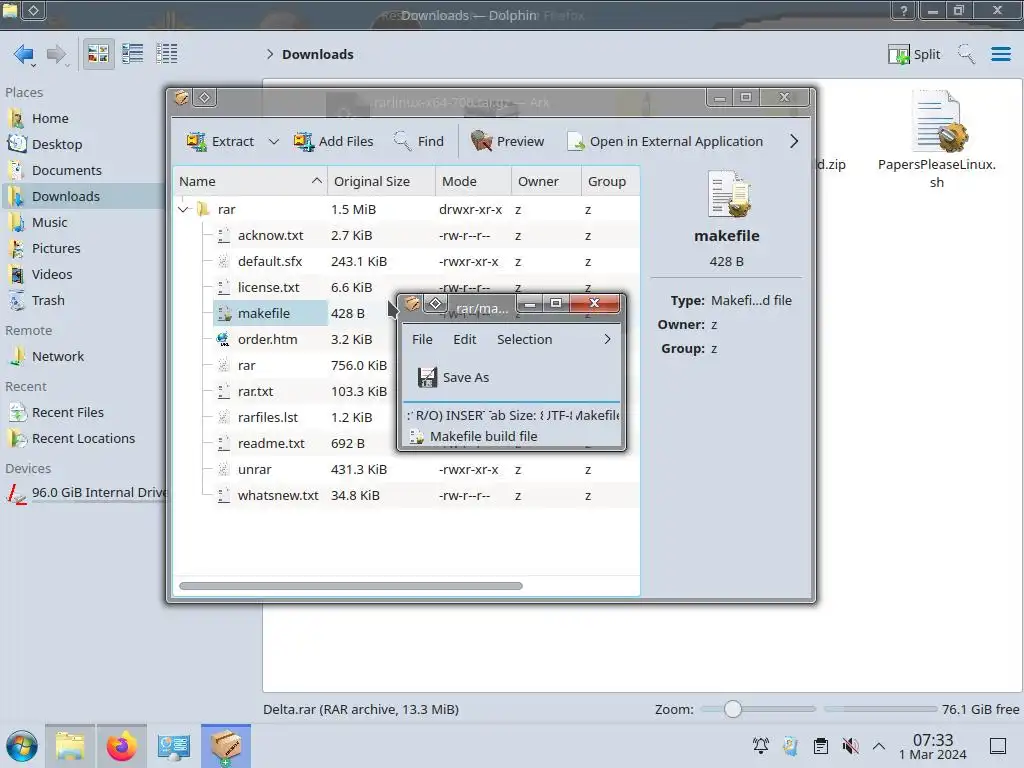The height and width of the screenshot is (768, 1024).
Task: Open Firefox from the taskbar
Action: point(121,746)
